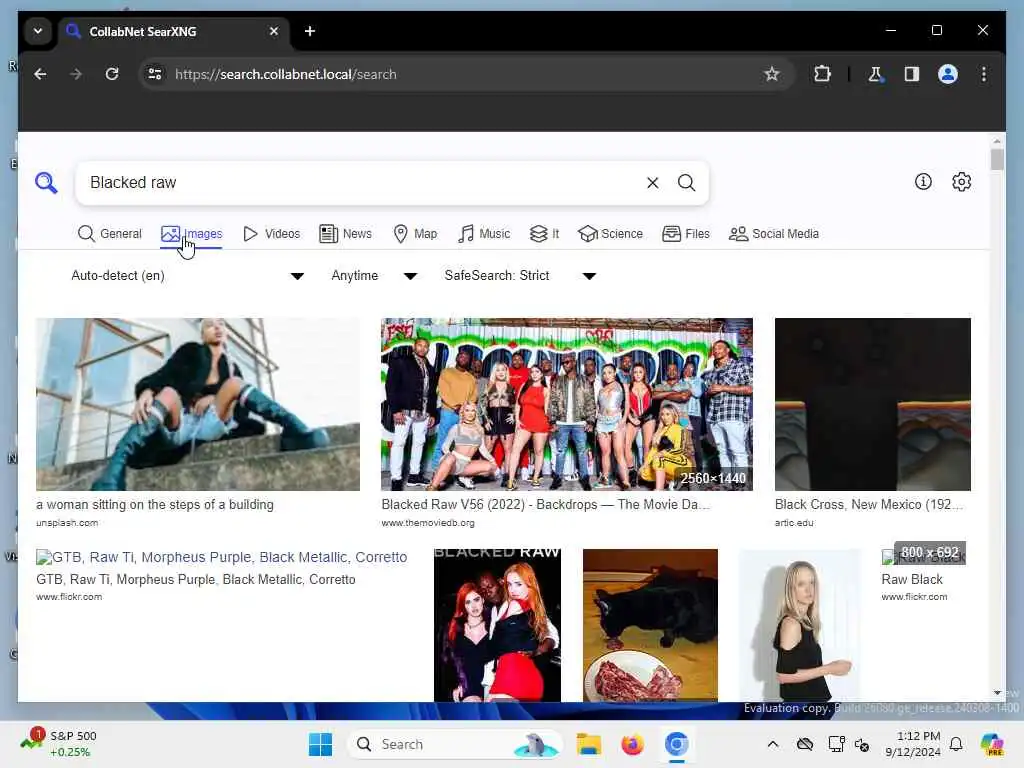
Task: Open Chrome Labs flask icon
Action: [875, 74]
